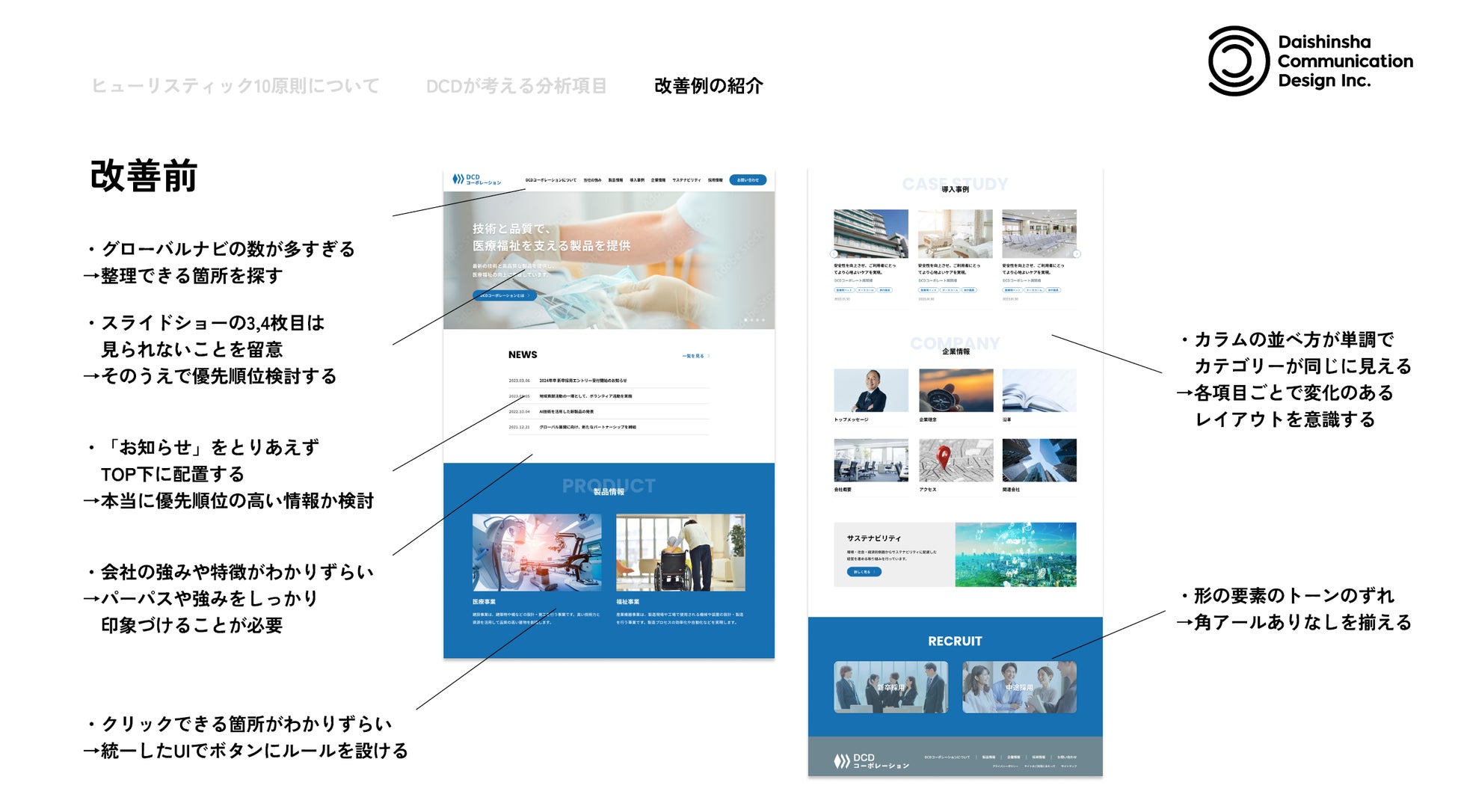
Task: Open the 福祉事業 wheelchair image
Action: 680,552
